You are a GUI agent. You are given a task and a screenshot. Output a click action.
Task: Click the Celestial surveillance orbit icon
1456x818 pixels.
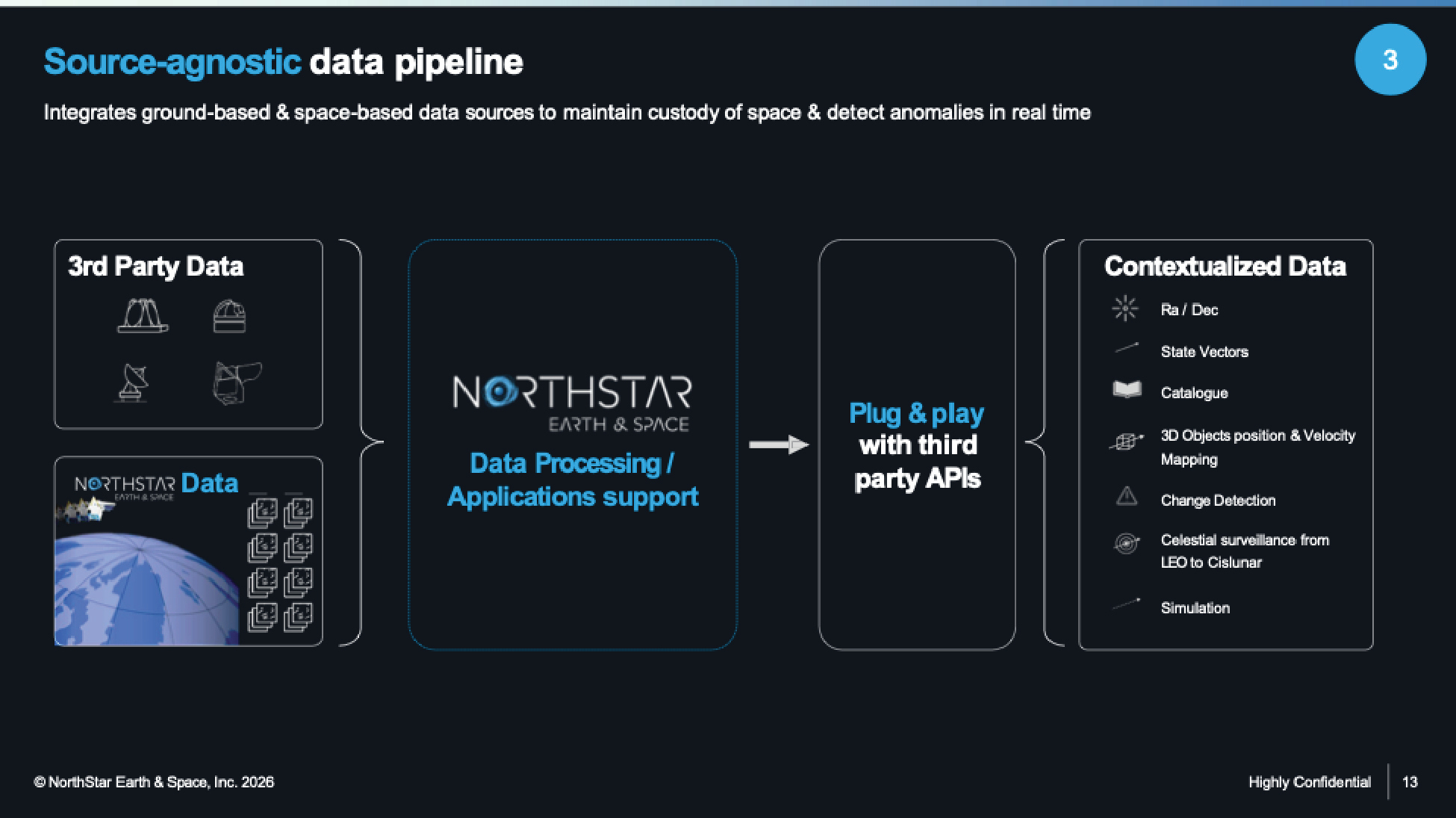click(x=1127, y=543)
